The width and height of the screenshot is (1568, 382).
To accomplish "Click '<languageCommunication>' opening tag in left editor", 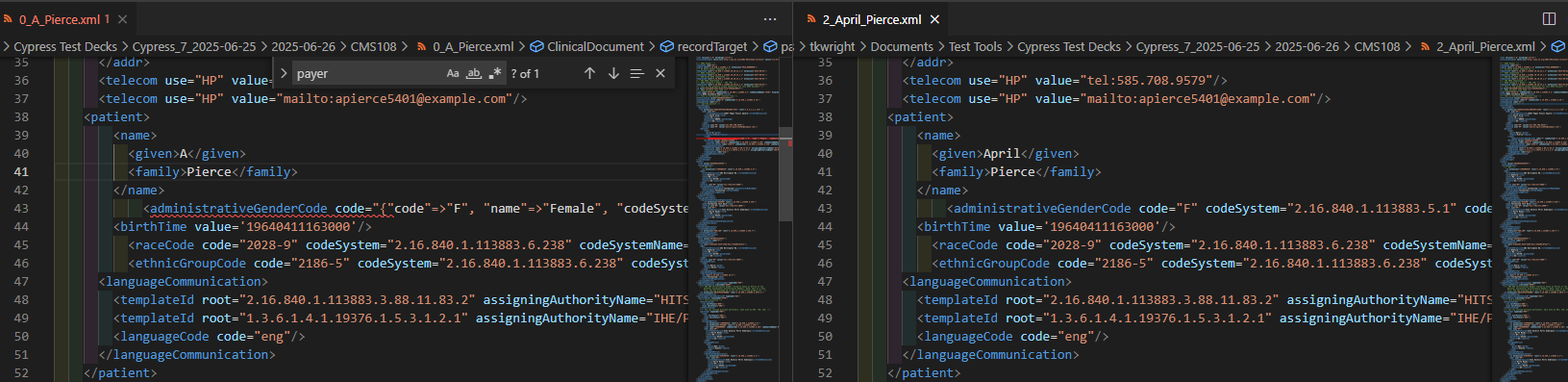I will 184,281.
